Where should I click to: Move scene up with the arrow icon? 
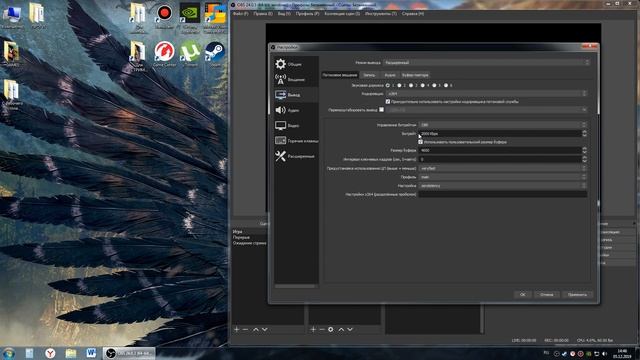coord(256,329)
